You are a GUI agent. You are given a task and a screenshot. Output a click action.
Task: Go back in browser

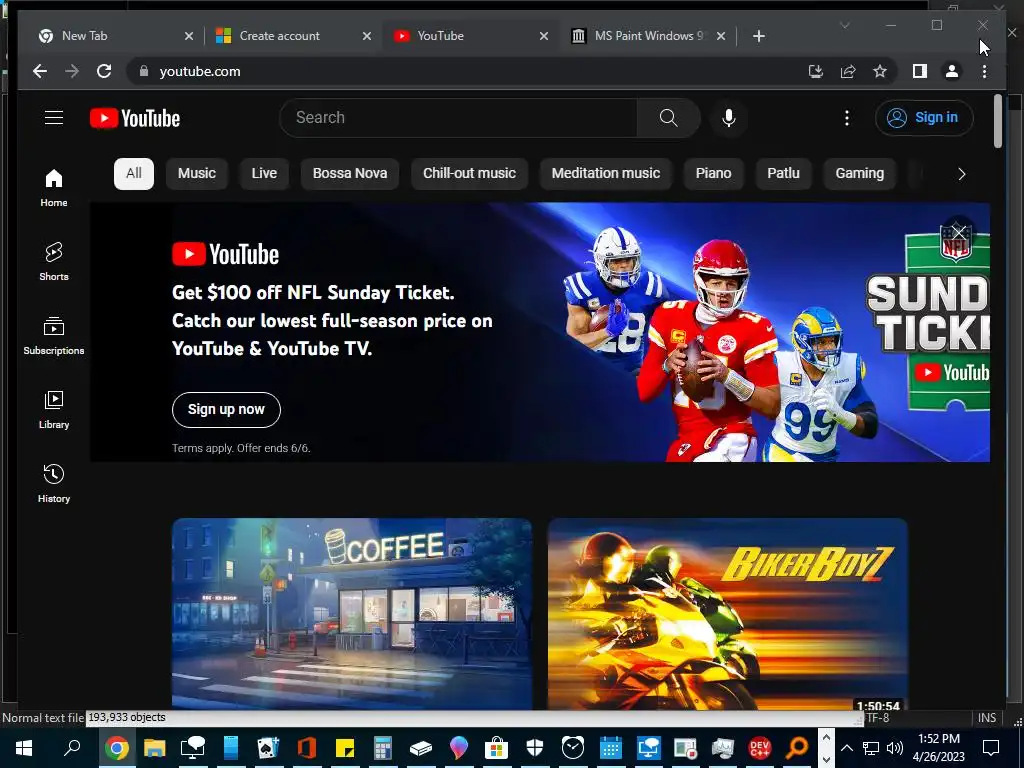[40, 71]
